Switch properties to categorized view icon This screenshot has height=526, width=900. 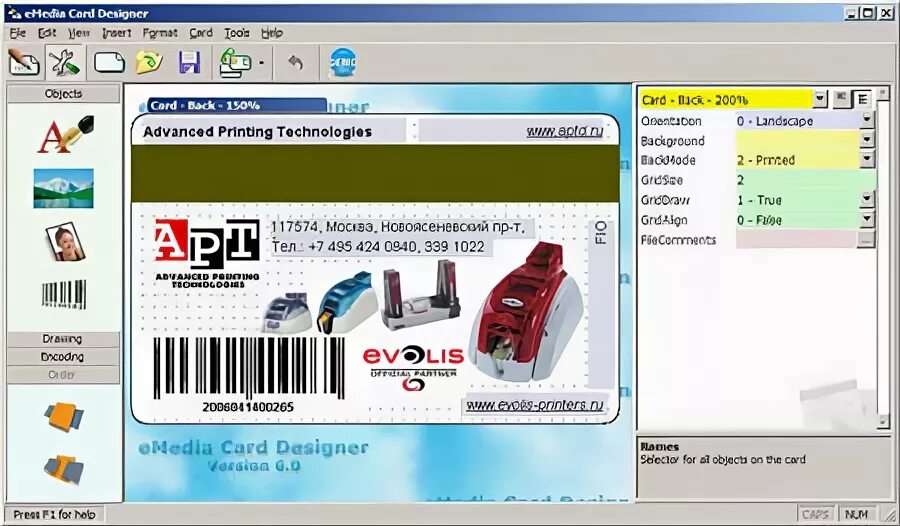tap(841, 99)
